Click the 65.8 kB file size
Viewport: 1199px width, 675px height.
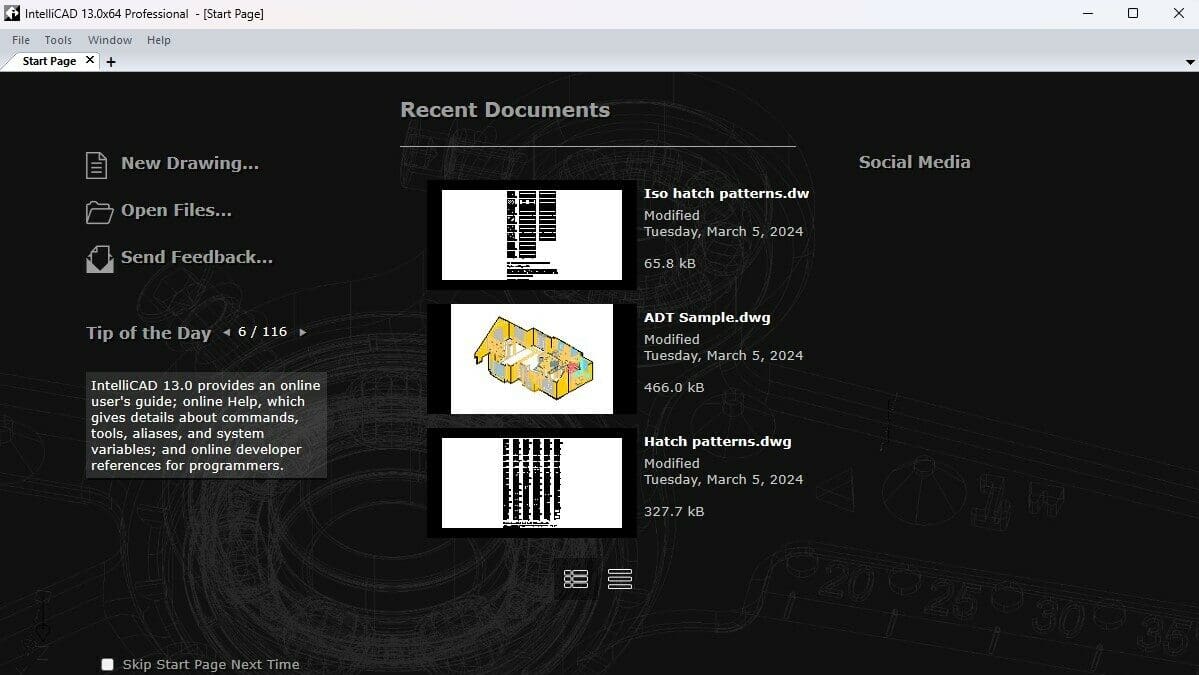pos(670,264)
